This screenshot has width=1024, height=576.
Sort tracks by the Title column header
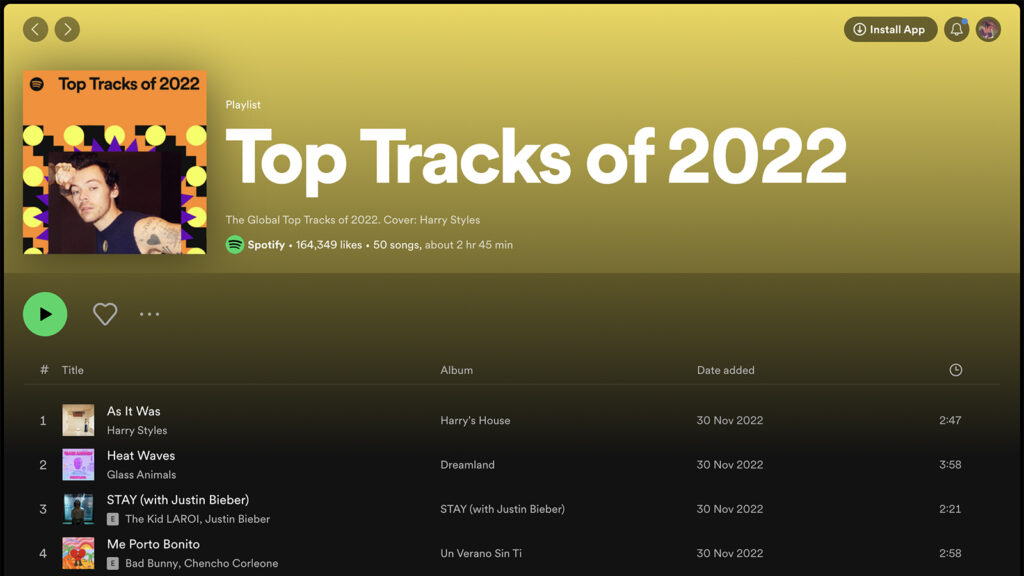[x=72, y=370]
